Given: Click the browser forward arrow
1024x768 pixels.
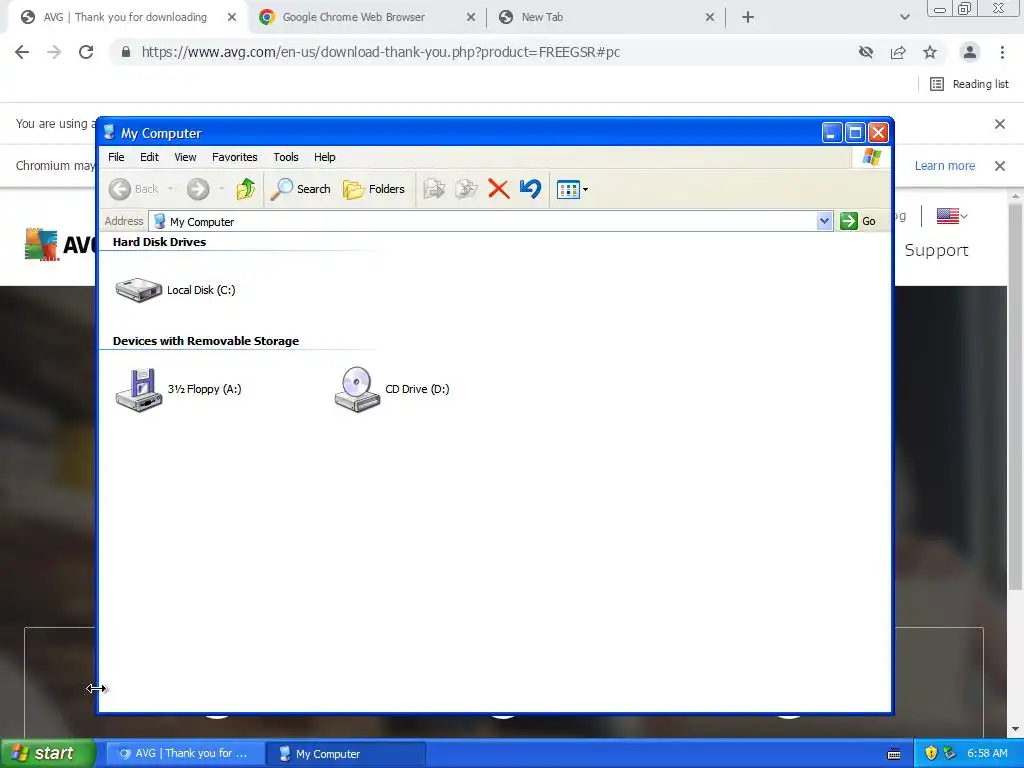Looking at the screenshot, I should pyautogui.click(x=54, y=52).
